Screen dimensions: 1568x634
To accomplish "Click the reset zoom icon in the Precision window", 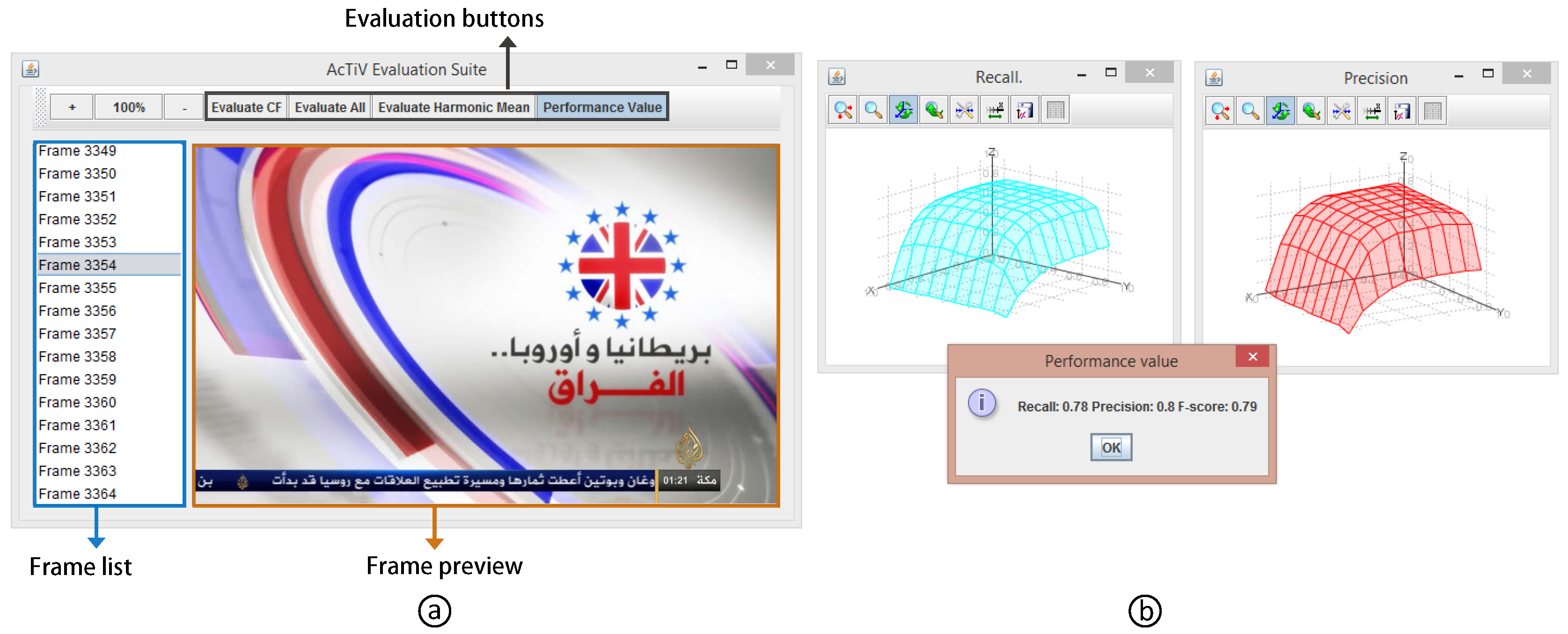I will (x=1311, y=111).
